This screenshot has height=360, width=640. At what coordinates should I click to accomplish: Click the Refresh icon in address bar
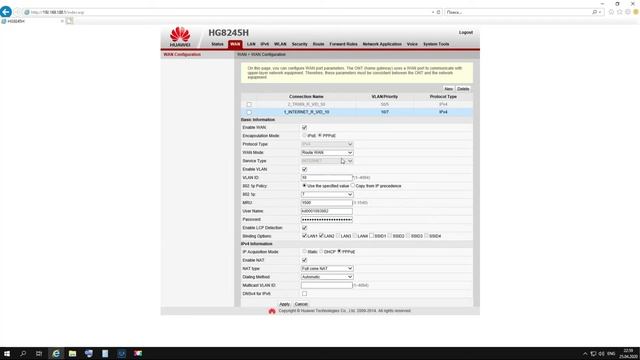[x=439, y=12]
